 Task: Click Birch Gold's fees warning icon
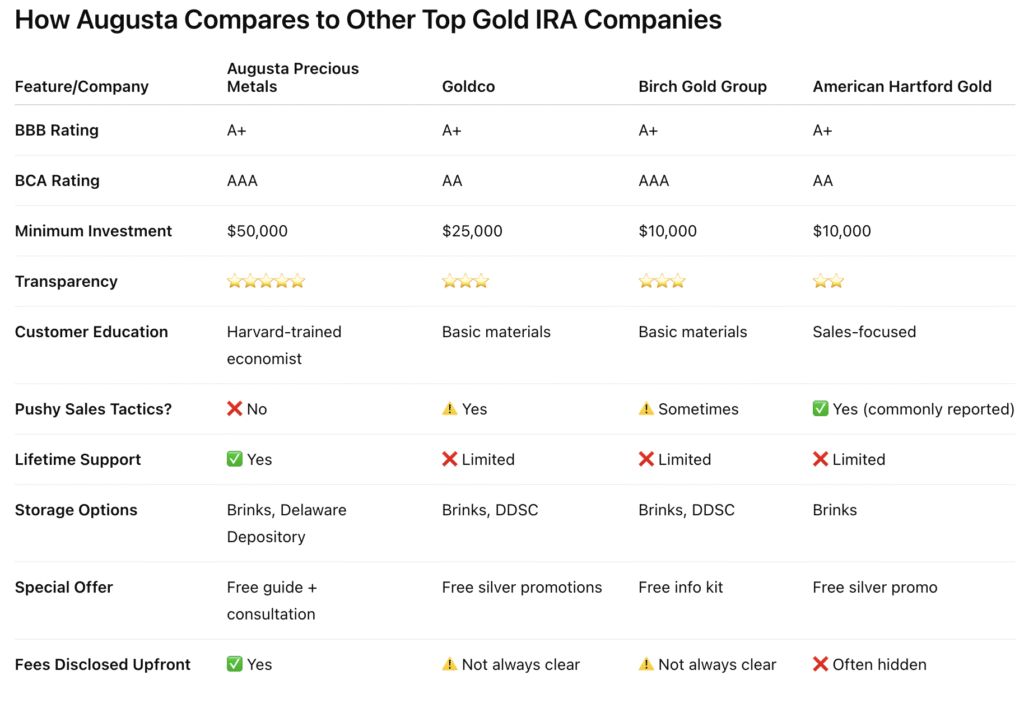point(647,664)
